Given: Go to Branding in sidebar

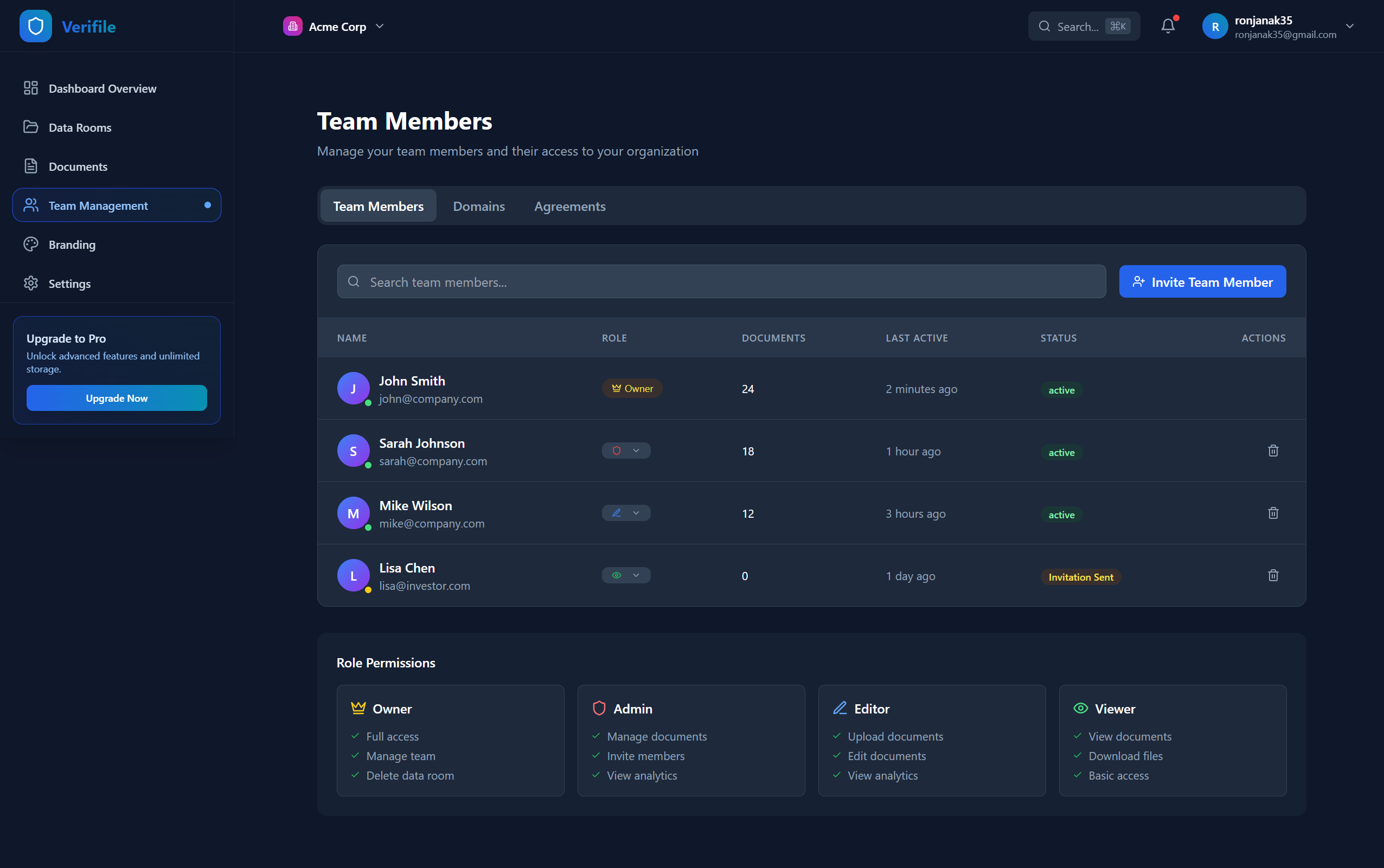Looking at the screenshot, I should (x=72, y=245).
